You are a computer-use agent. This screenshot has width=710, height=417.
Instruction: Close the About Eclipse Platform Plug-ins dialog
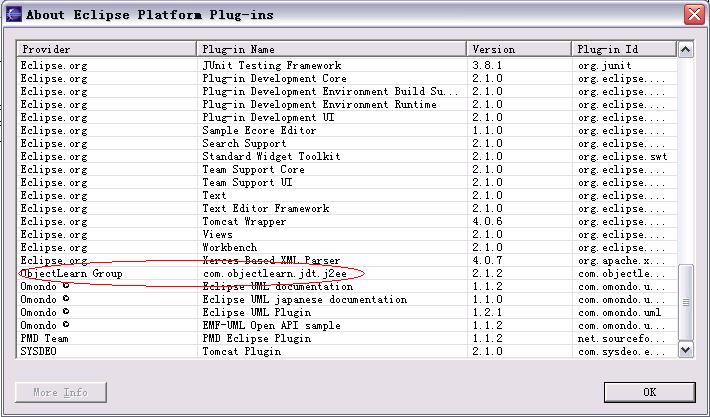pyautogui.click(x=694, y=14)
